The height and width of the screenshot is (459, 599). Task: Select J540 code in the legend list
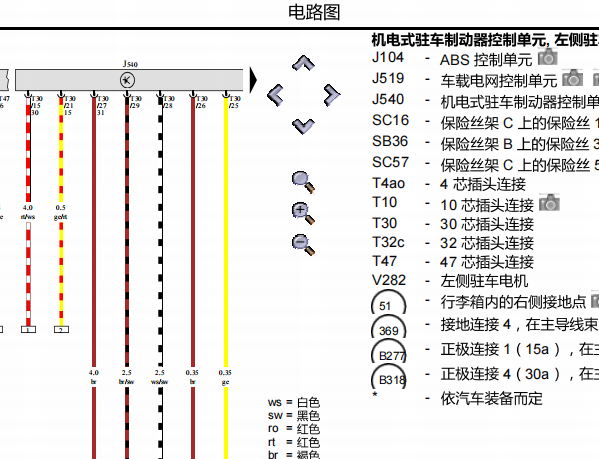click(x=388, y=100)
